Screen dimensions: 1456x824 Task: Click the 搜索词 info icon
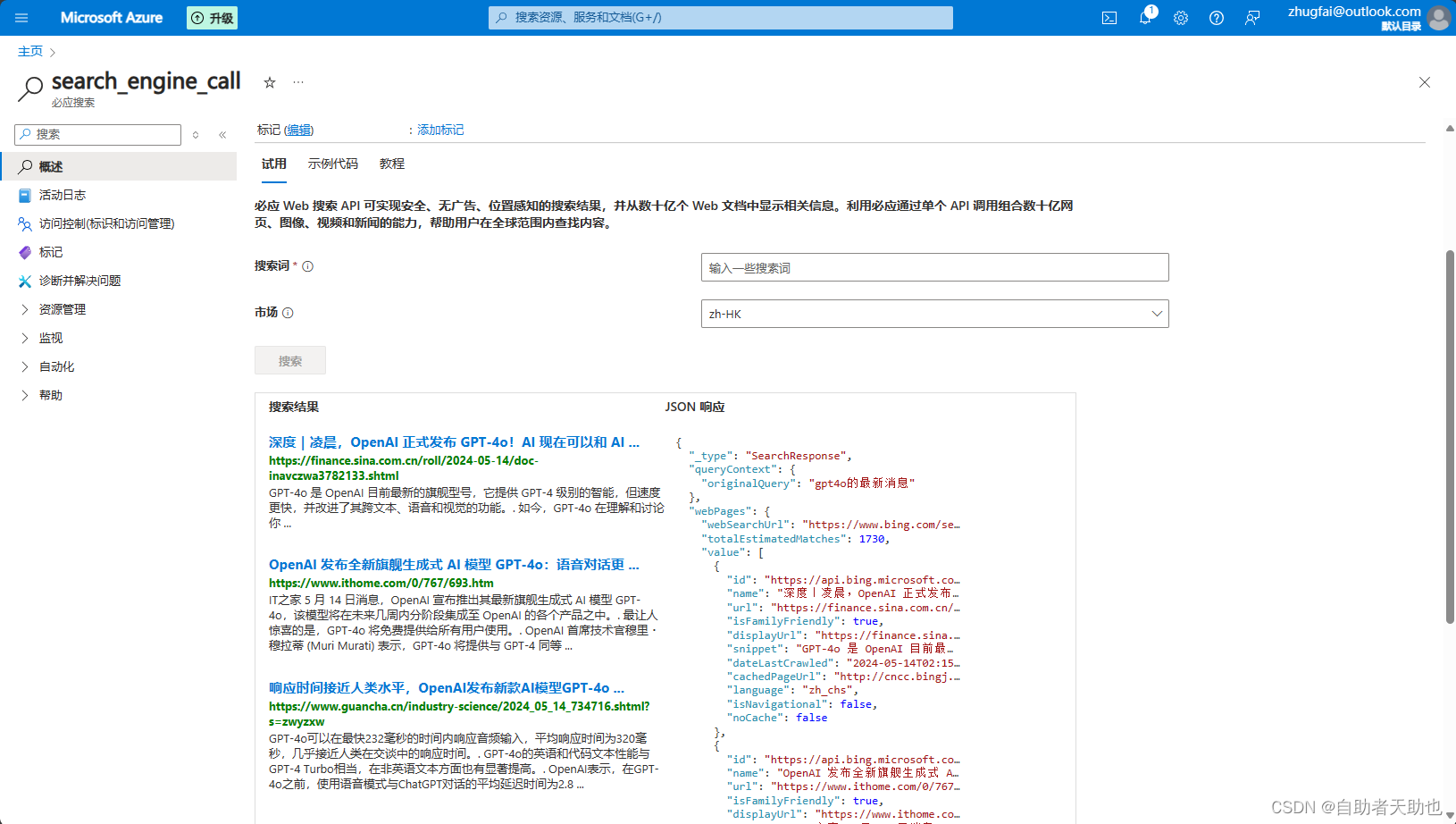click(x=308, y=266)
